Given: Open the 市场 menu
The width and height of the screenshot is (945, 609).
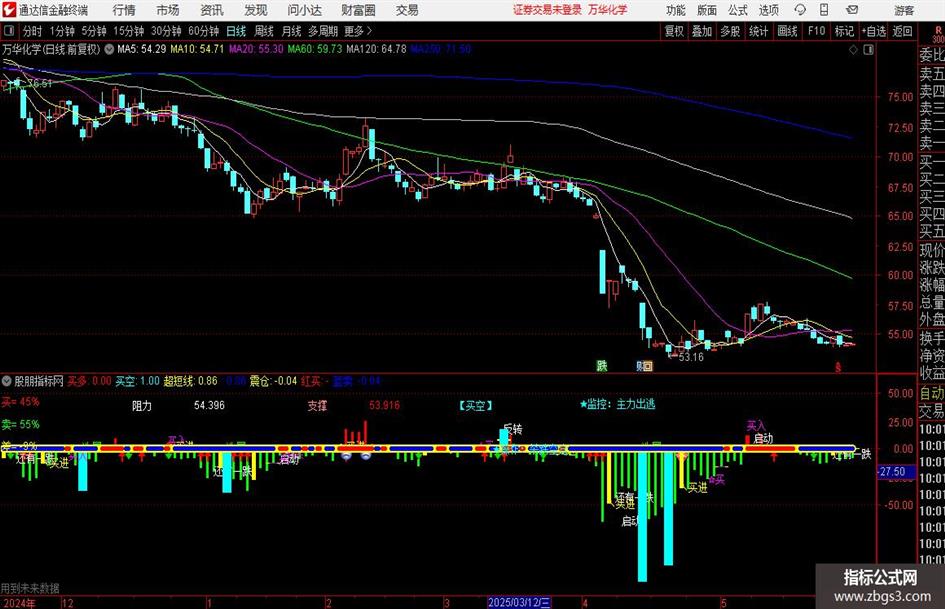Looking at the screenshot, I should [x=168, y=10].
